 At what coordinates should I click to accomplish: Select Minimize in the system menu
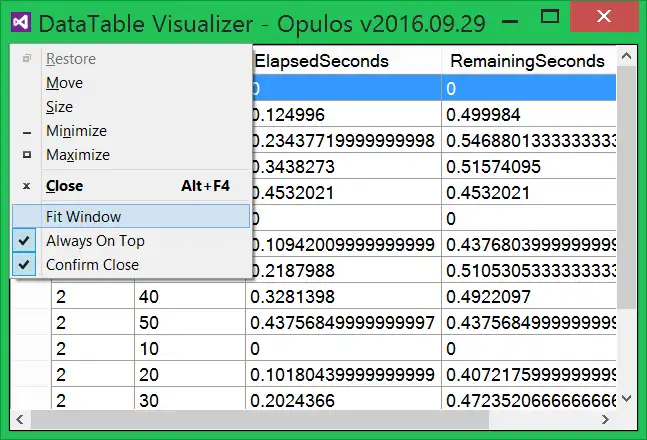[131, 131]
